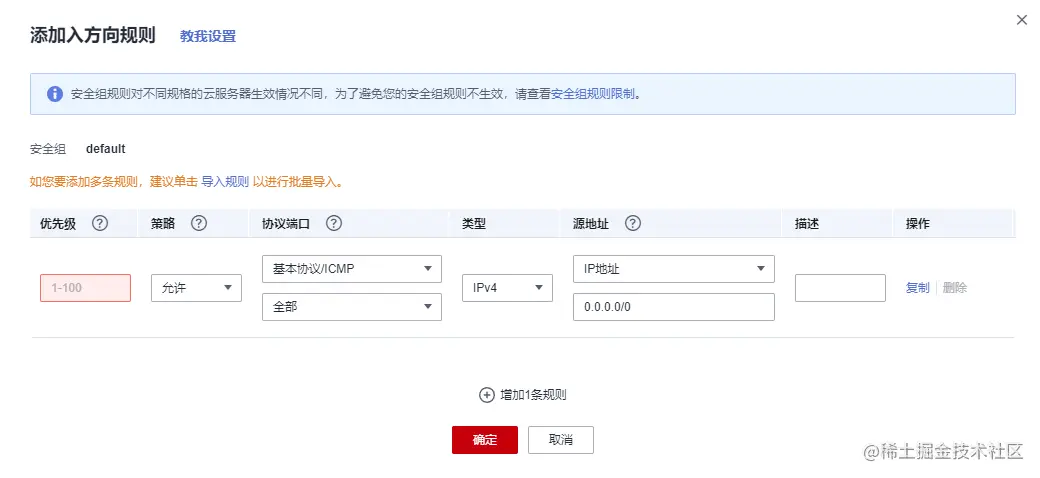Click 复制 to copy the rule
Screen dimensions: 1040x478
[917, 288]
